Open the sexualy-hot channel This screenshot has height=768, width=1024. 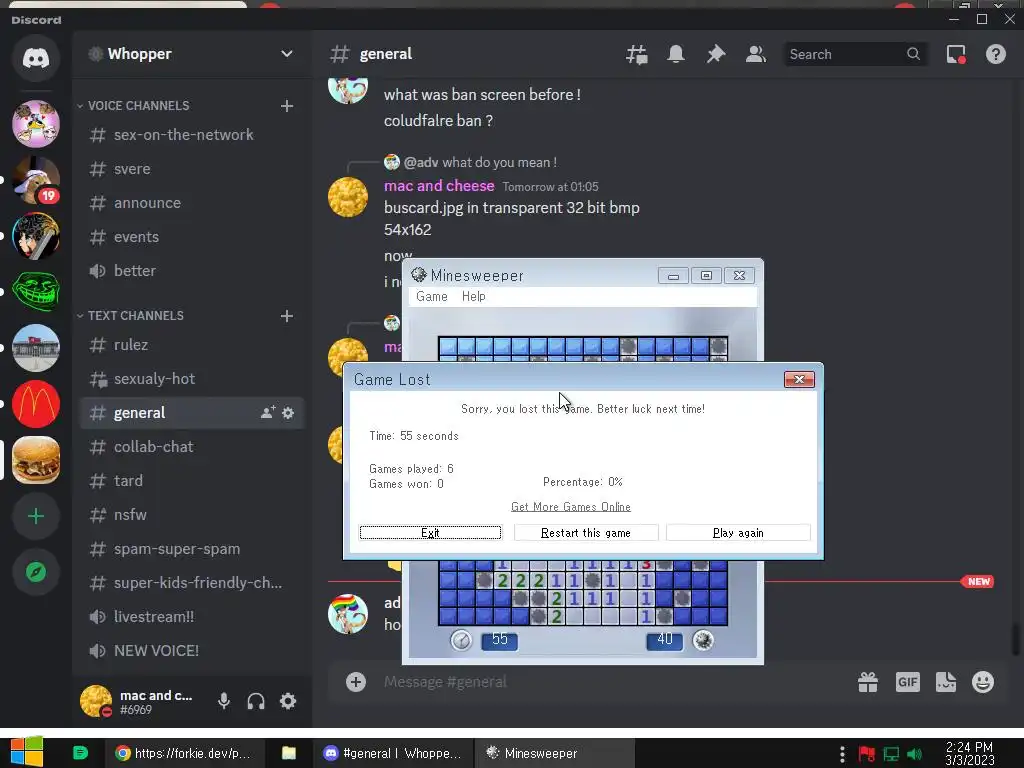click(x=191, y=379)
